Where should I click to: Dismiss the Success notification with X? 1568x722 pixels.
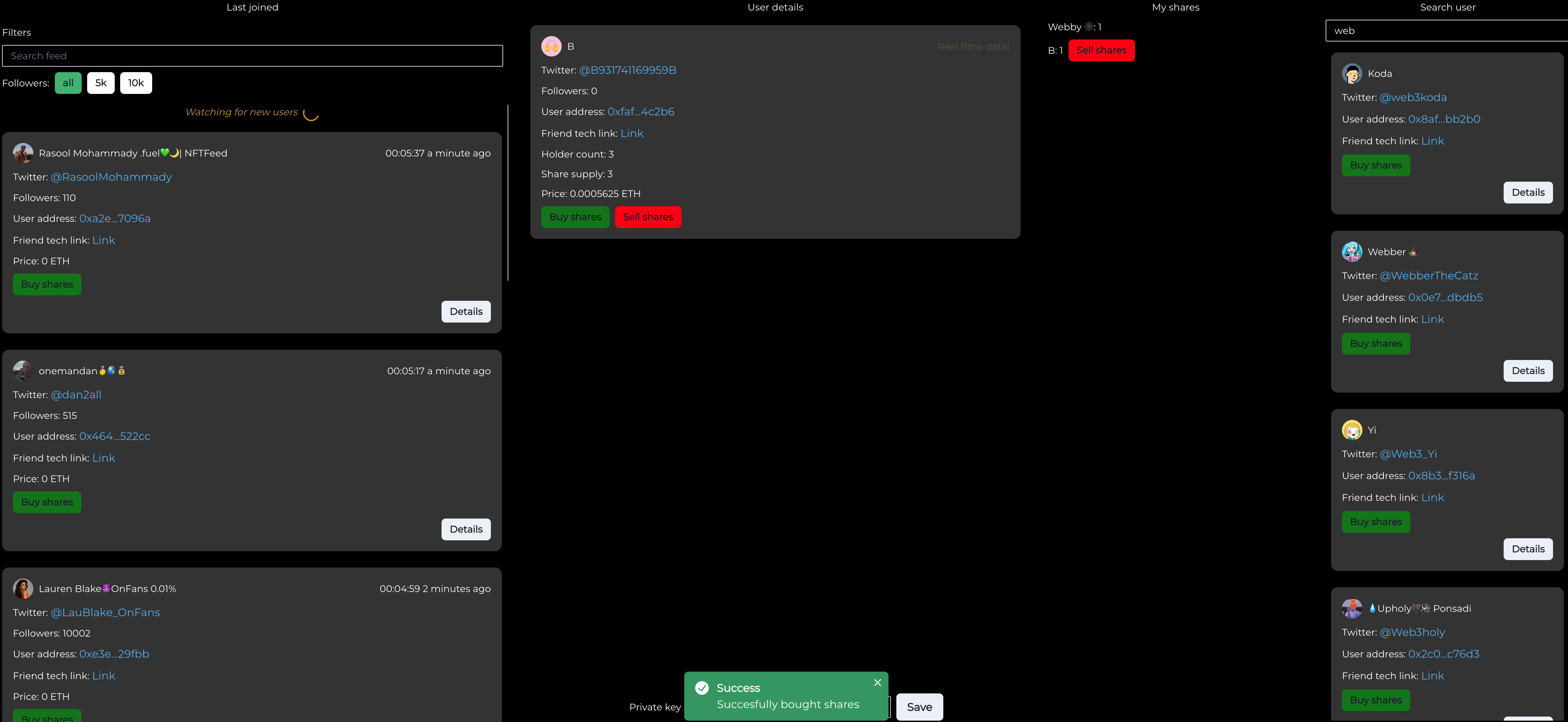pos(877,683)
